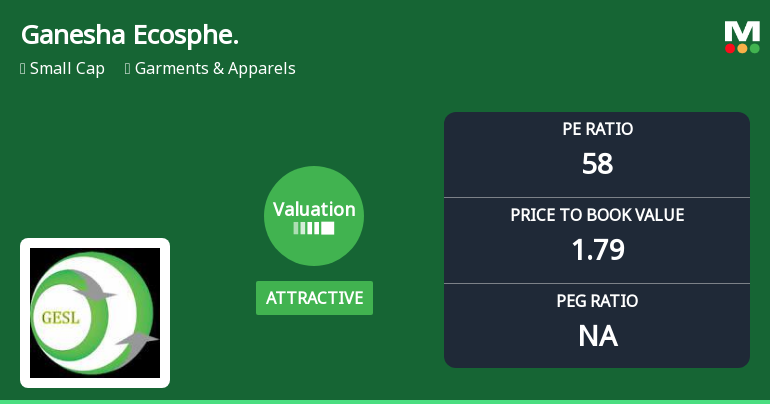
Task: Click the green Valuation circle
Action: point(314,216)
